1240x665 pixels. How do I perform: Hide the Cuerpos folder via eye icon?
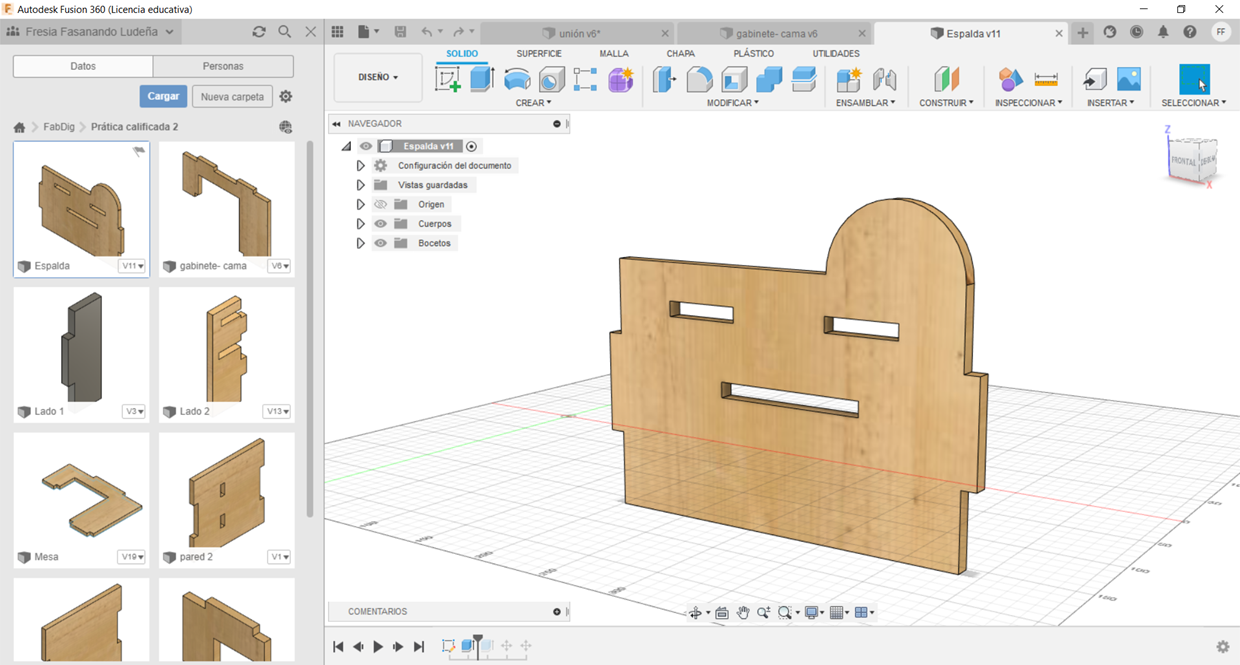click(x=380, y=224)
